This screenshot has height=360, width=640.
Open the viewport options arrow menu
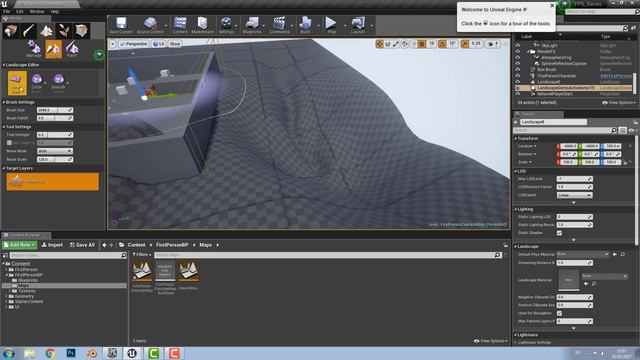(x=113, y=44)
